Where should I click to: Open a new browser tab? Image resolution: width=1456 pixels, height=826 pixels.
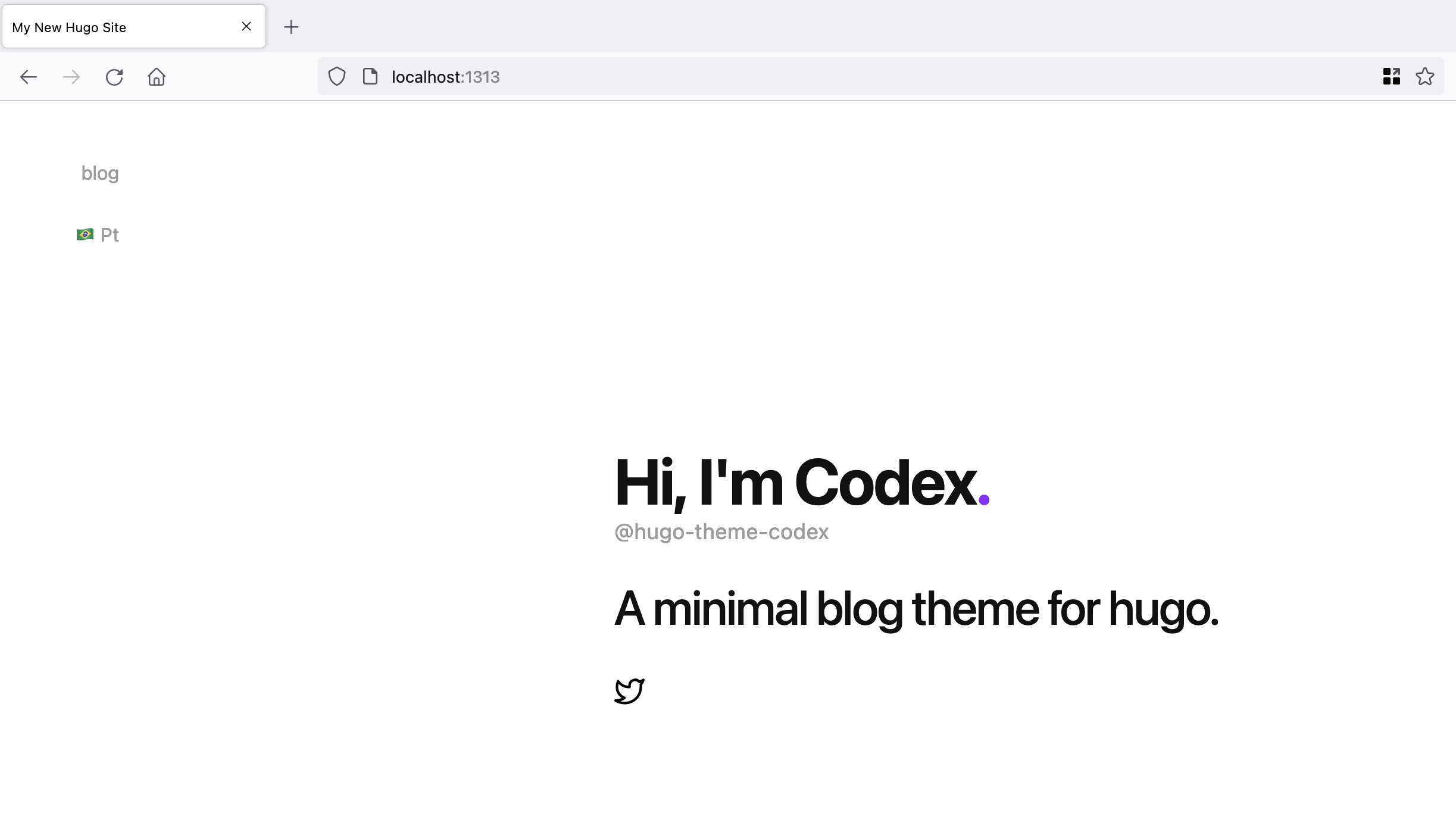tap(291, 27)
